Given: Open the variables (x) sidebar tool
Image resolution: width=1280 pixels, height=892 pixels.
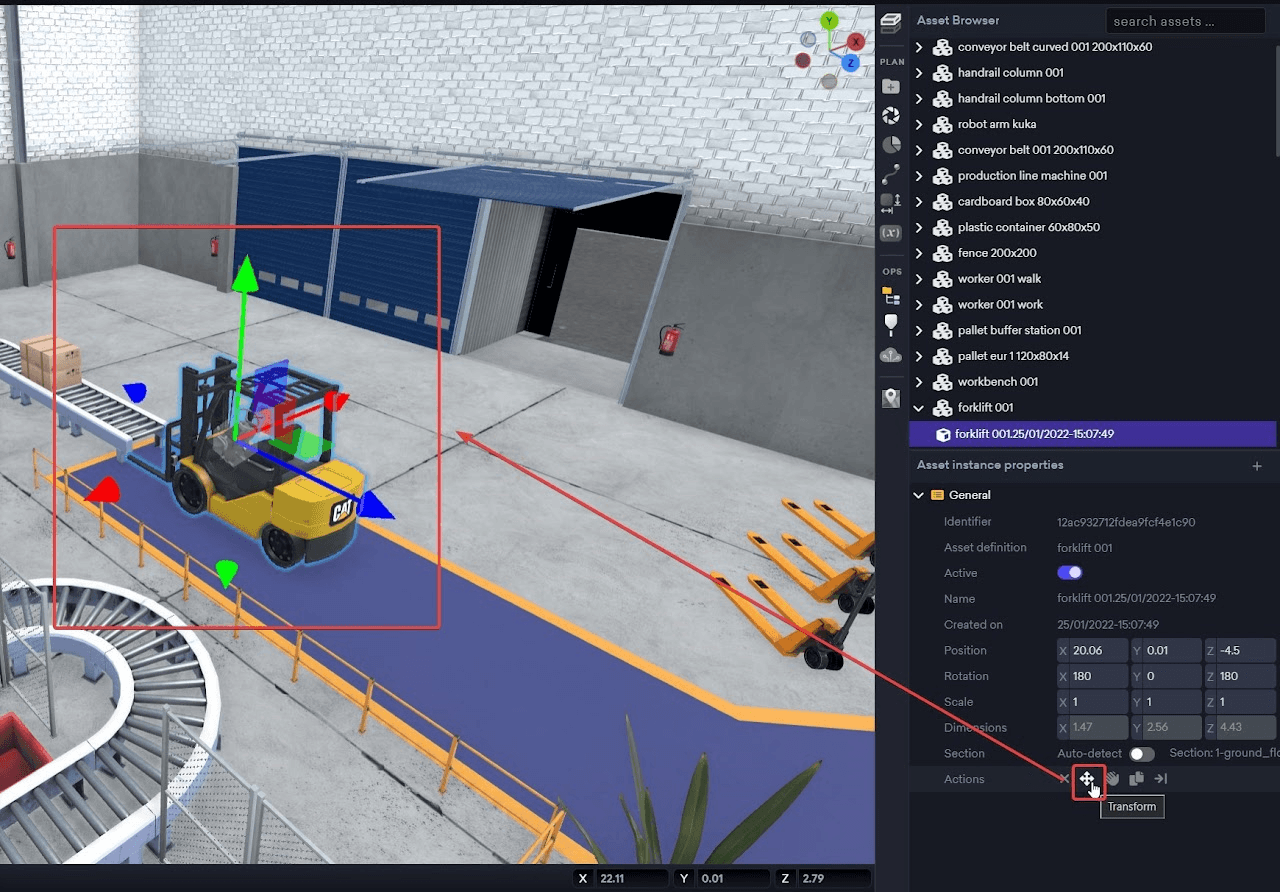Looking at the screenshot, I should coord(891,232).
